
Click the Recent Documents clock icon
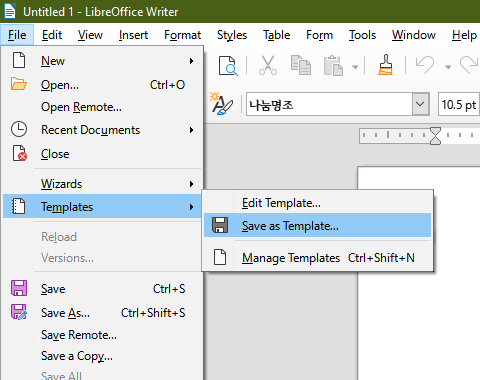click(19, 129)
